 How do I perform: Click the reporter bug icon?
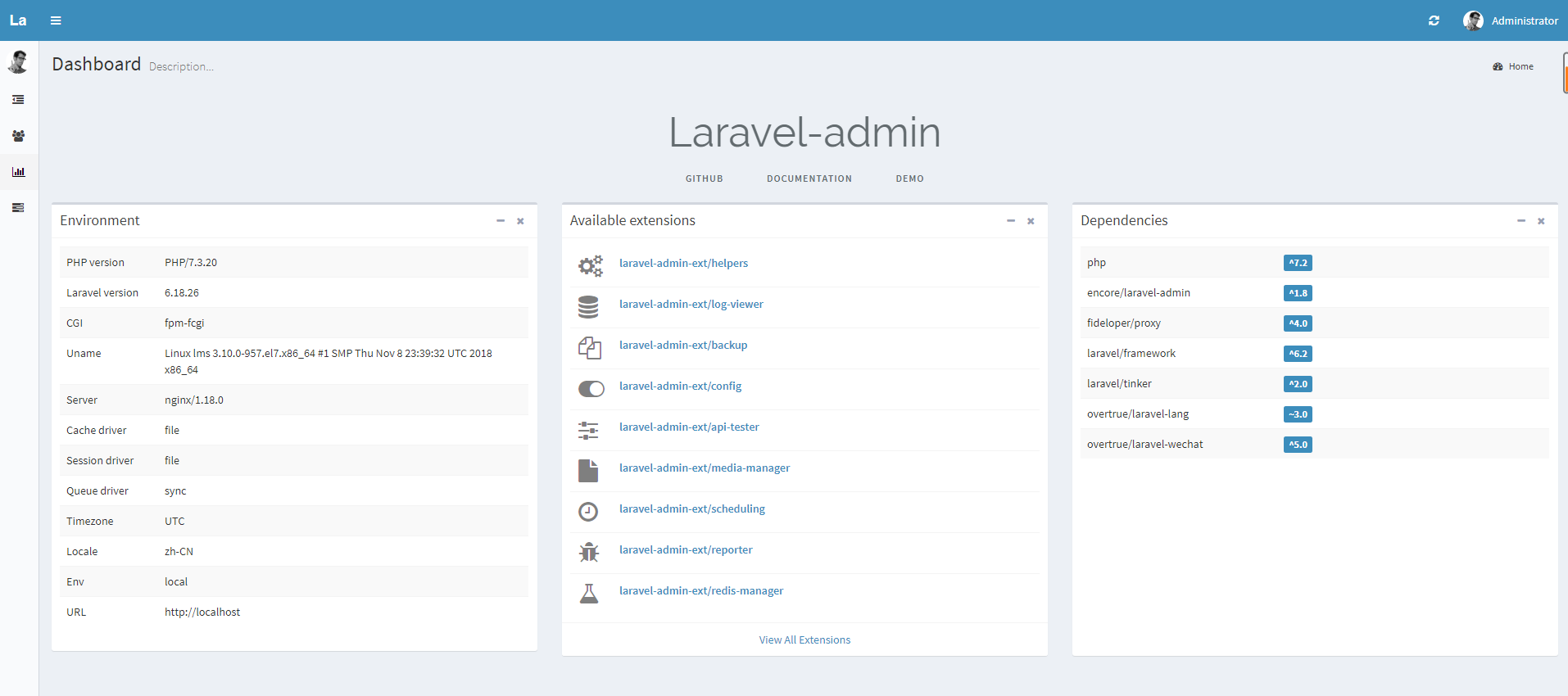tap(589, 553)
